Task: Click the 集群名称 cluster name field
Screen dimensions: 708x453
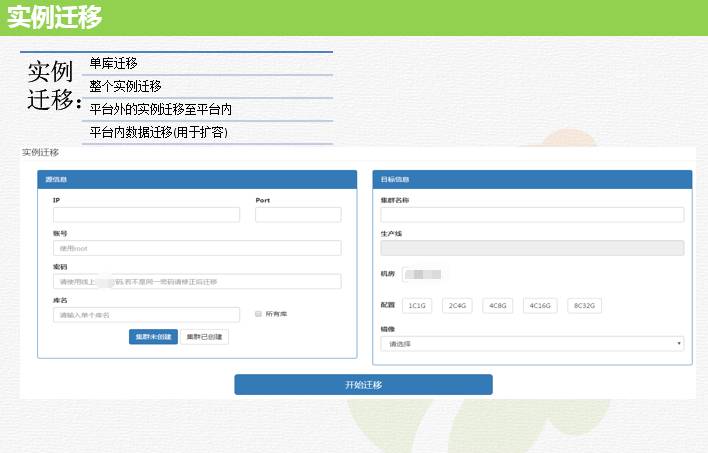Action: (x=532, y=215)
